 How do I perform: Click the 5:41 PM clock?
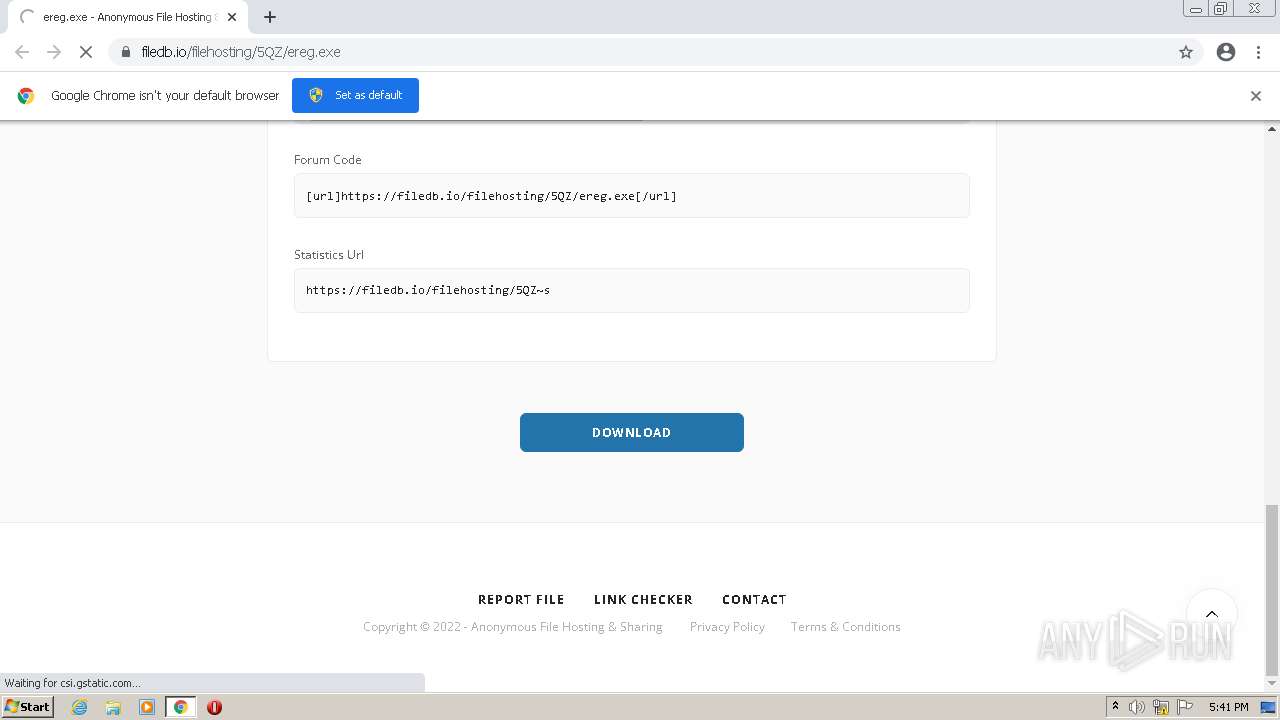(x=1228, y=707)
